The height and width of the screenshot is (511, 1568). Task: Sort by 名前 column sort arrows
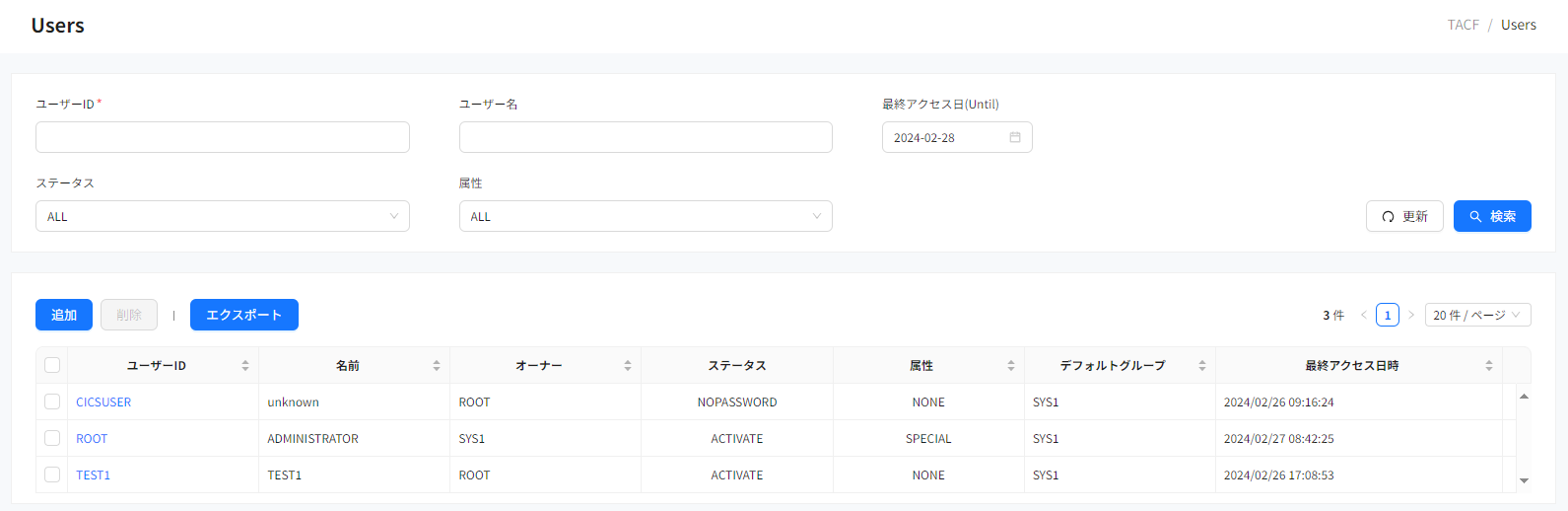tap(437, 366)
